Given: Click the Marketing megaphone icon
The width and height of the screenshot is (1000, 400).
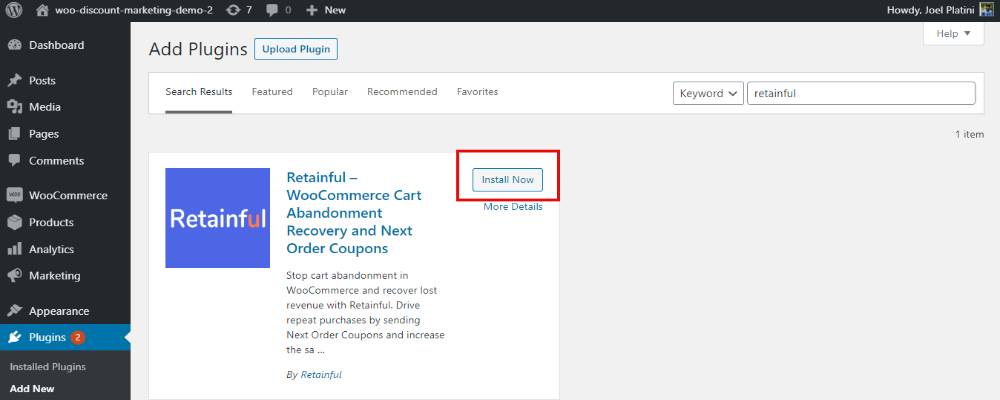Looking at the screenshot, I should pos(15,276).
